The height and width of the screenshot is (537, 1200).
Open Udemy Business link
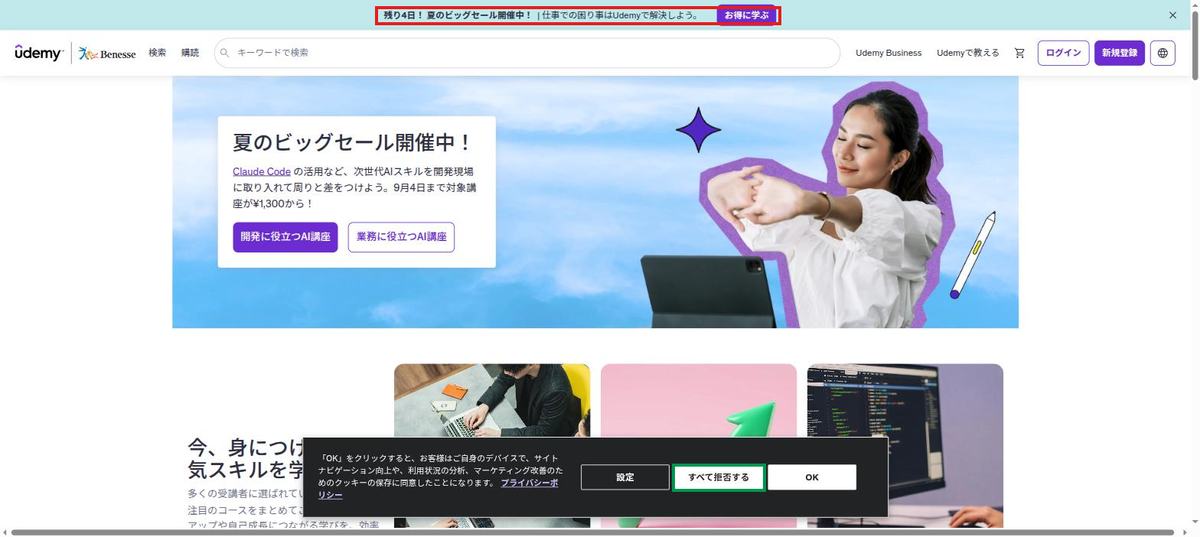click(888, 53)
